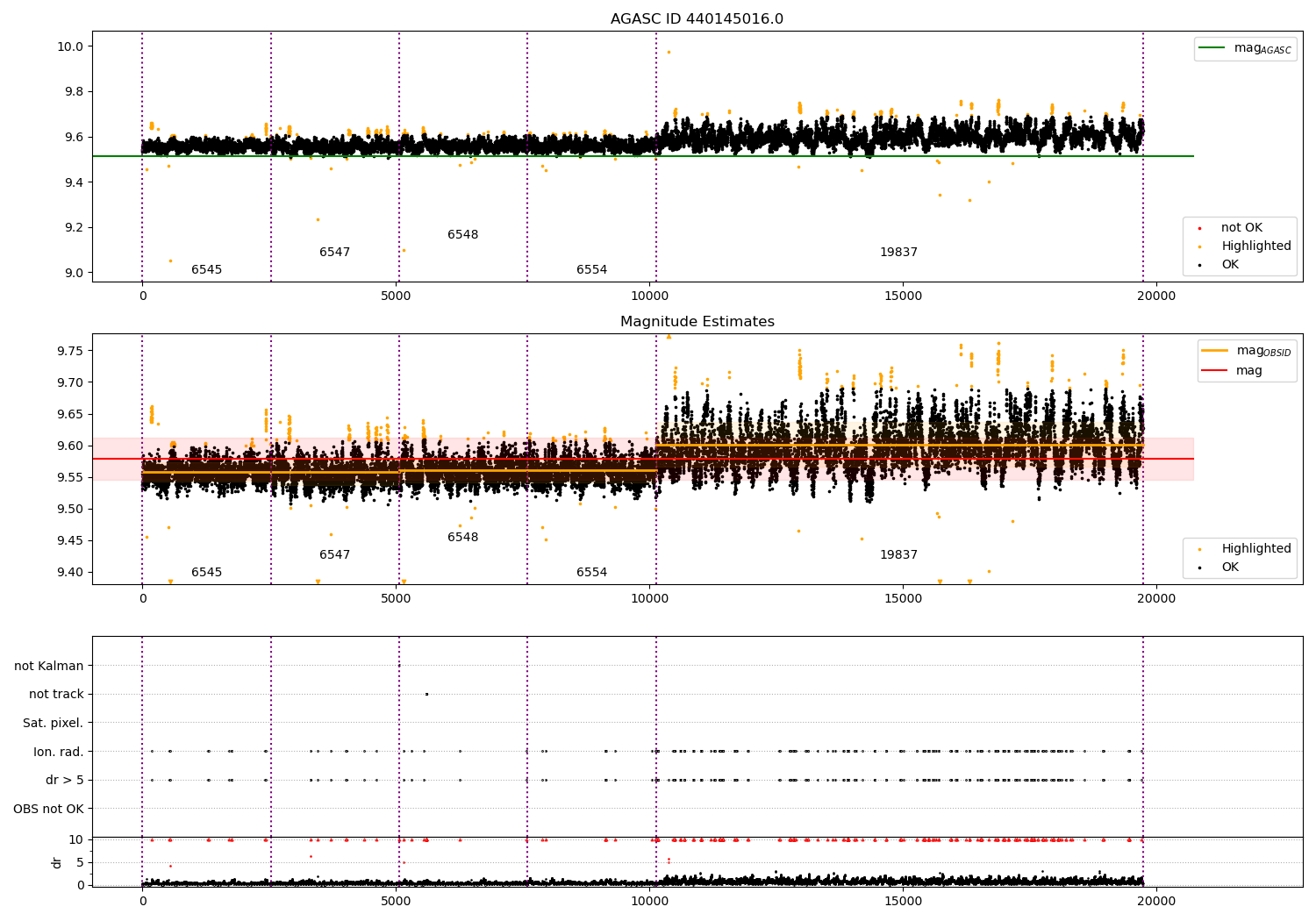Select the red 'not OK' legend marker
This screenshot has height=921, width=1316.
pos(1199,228)
